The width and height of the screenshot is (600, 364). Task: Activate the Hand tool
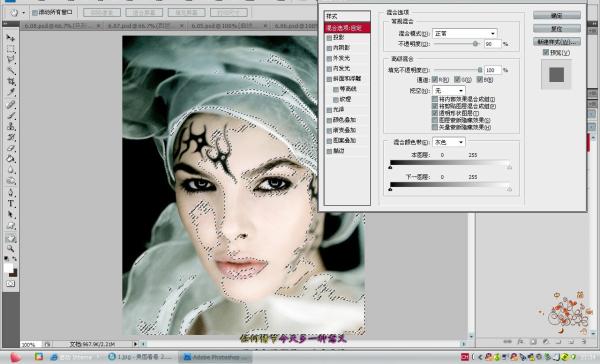(10, 238)
